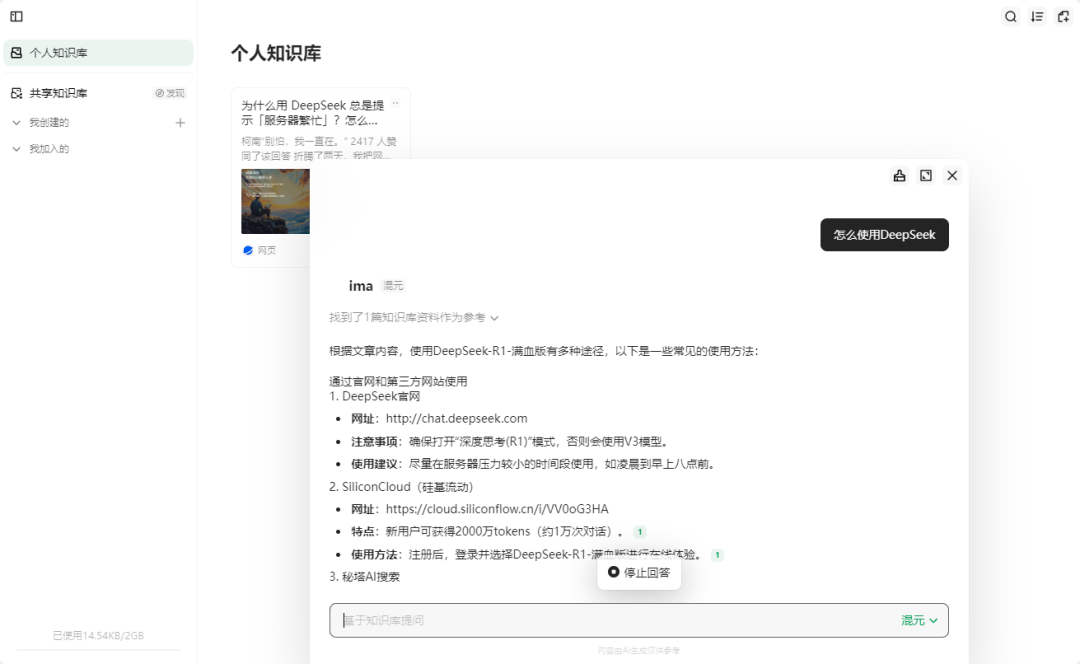
Task: Expand the chat panel to fullscreen
Action: (926, 176)
